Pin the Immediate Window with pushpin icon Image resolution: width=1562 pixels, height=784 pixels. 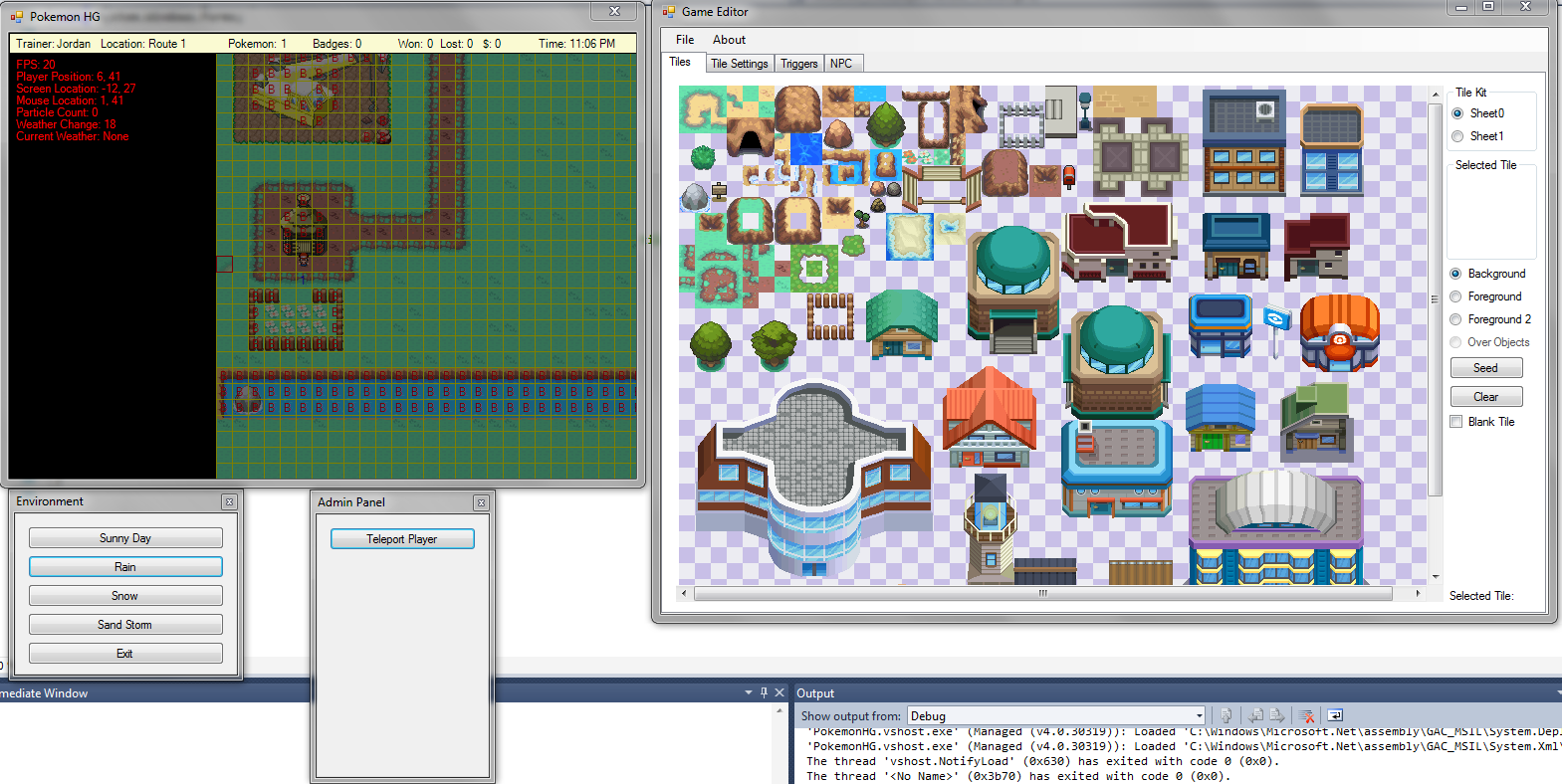coord(765,692)
